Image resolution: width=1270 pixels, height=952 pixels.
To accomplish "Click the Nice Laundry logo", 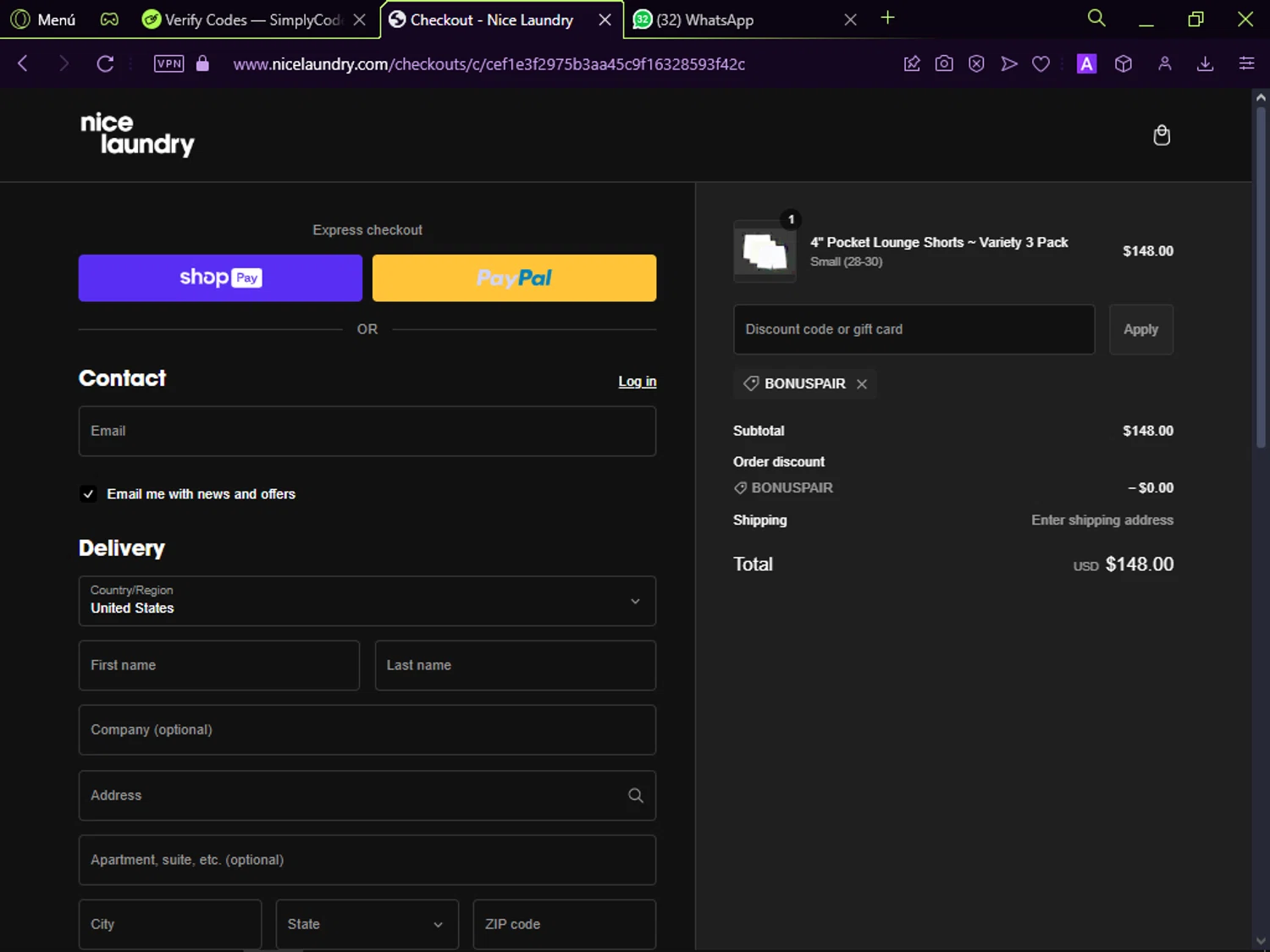I will coord(137,135).
